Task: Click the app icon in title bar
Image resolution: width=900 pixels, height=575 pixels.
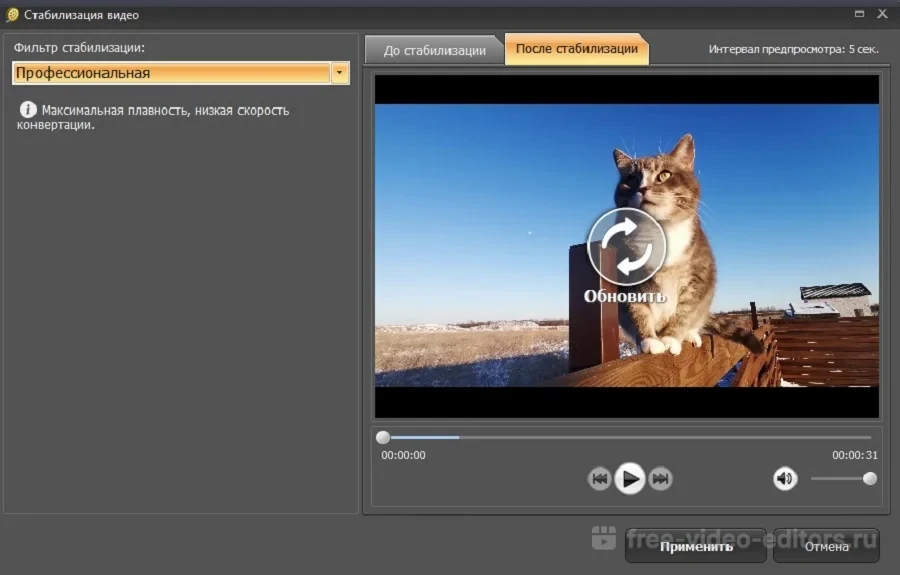Action: pyautogui.click(x=12, y=15)
